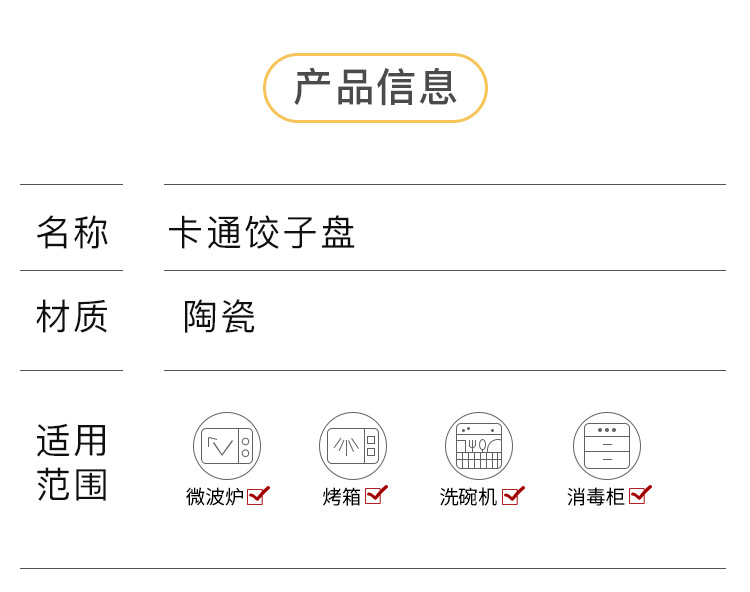Click the 烤箱 text label
The height and width of the screenshot is (592, 750).
click(x=342, y=497)
